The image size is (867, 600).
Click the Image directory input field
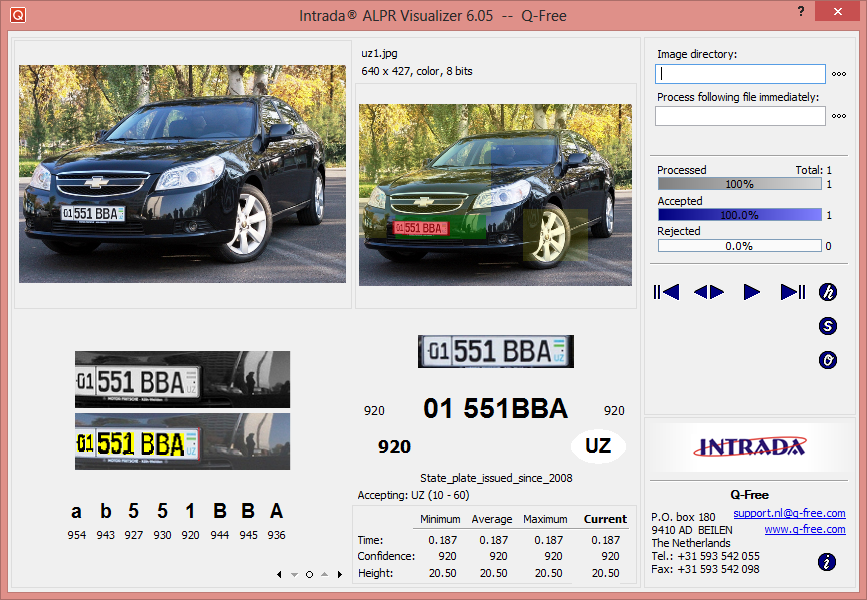click(x=740, y=74)
